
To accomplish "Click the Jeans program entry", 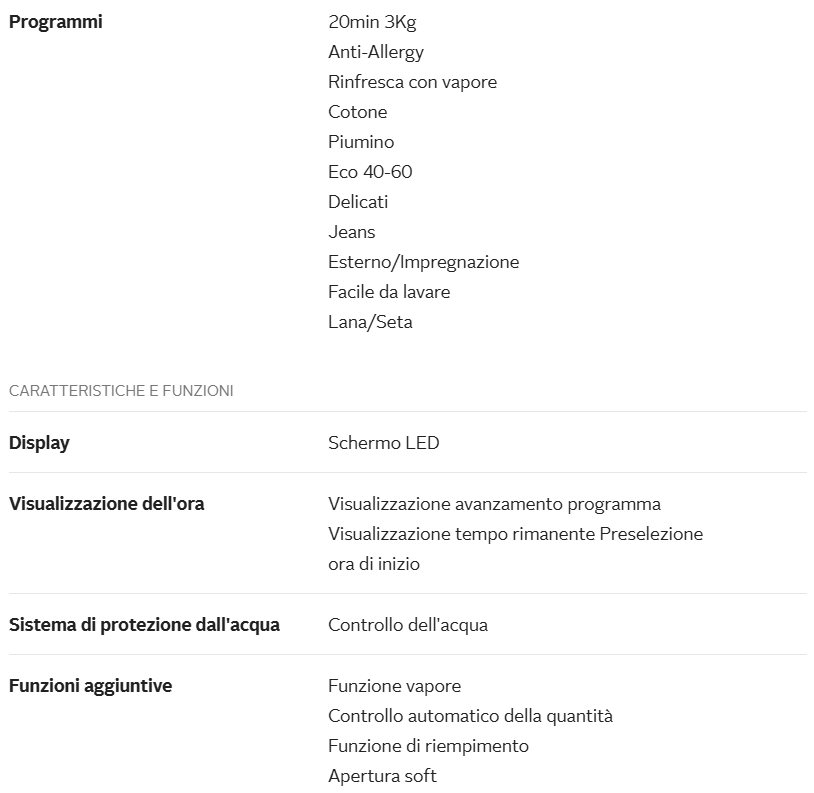I will [x=351, y=231].
